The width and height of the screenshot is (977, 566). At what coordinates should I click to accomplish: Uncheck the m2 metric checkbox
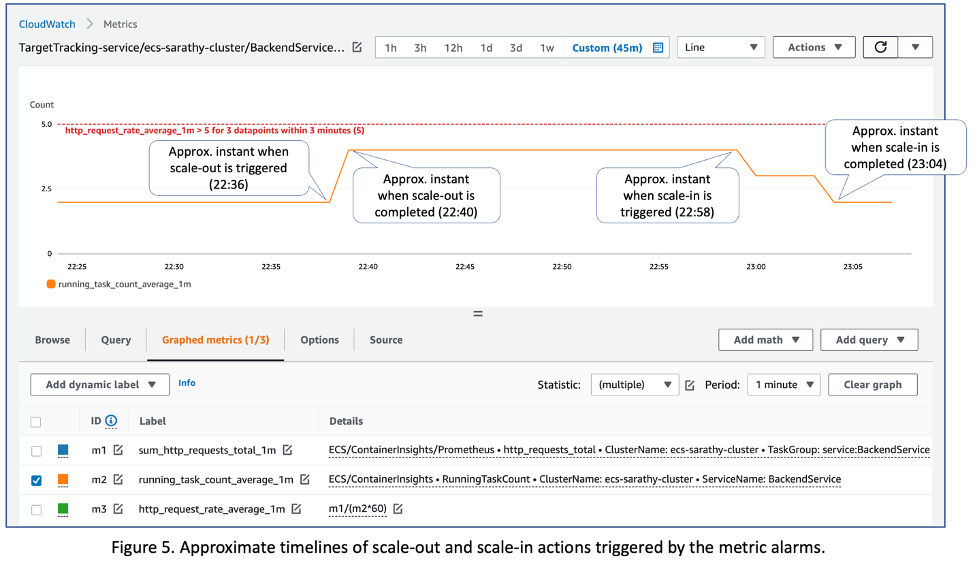point(36,480)
